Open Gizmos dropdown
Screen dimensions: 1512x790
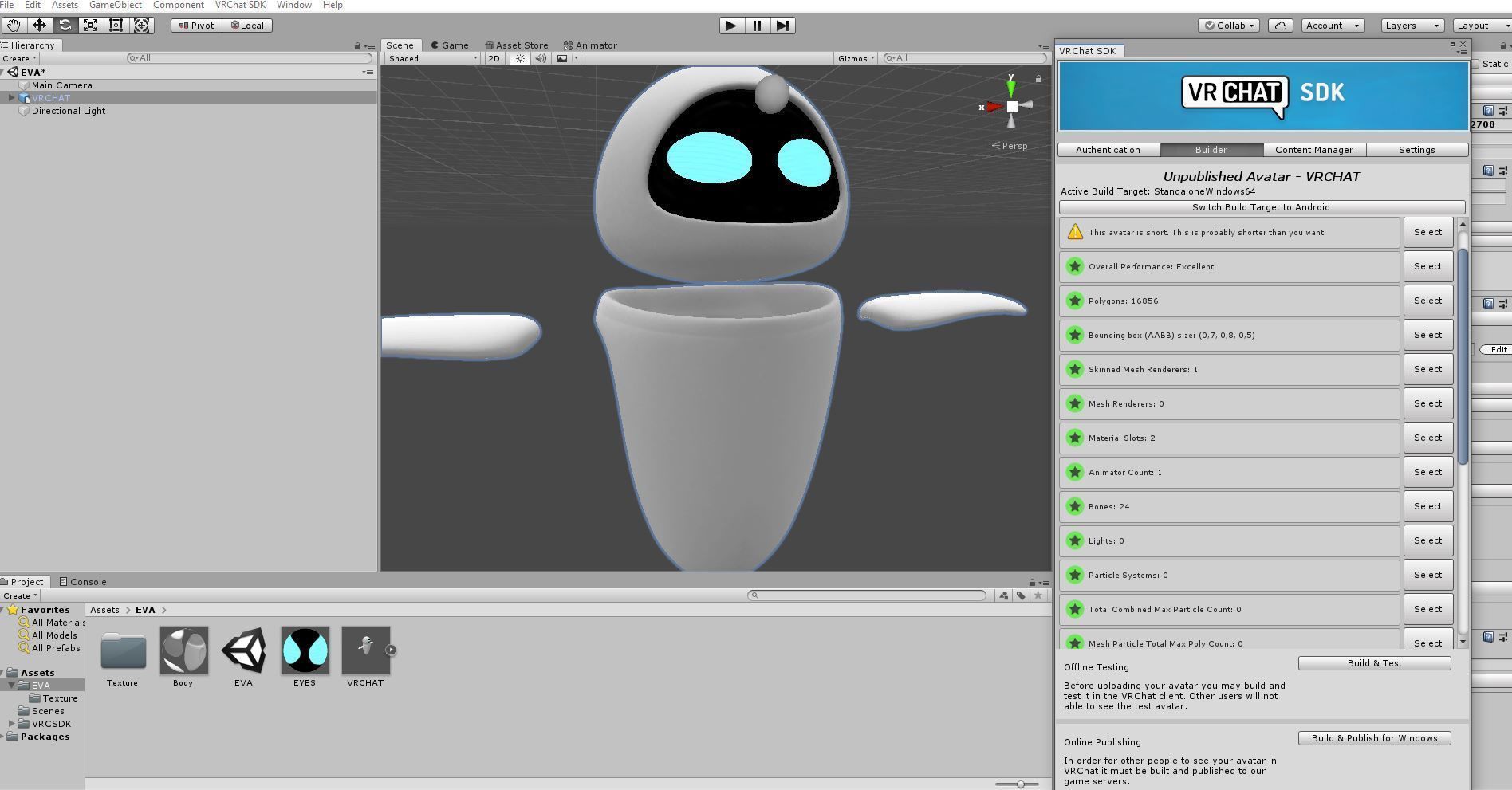coord(856,58)
